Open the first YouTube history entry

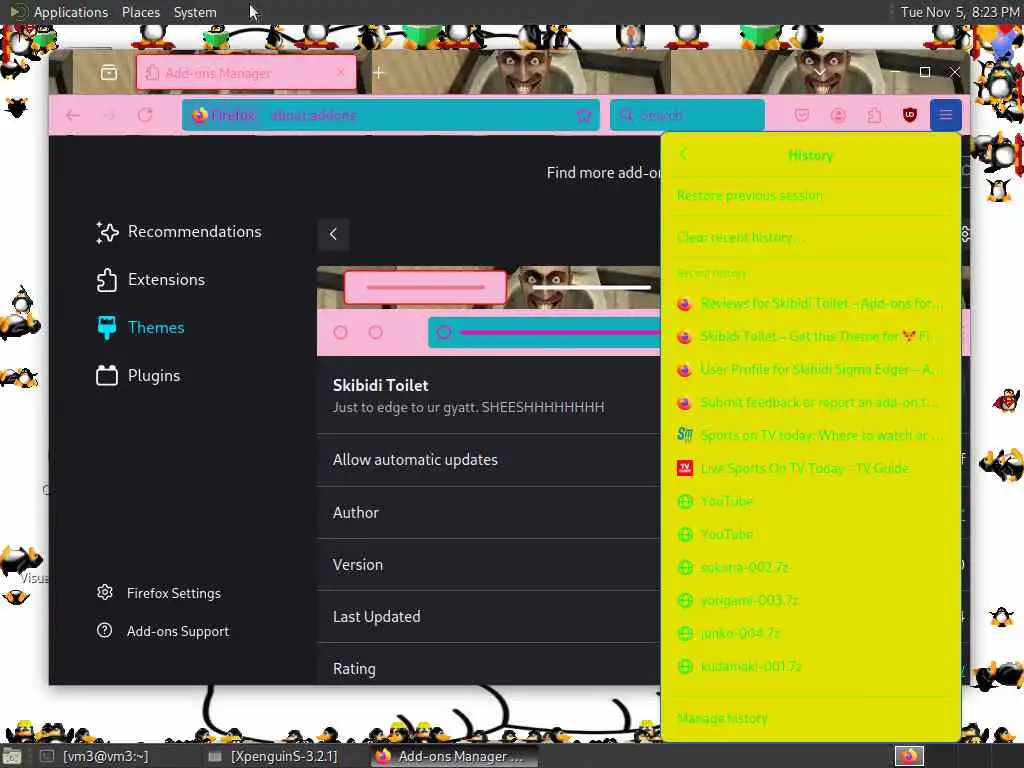pos(810,501)
